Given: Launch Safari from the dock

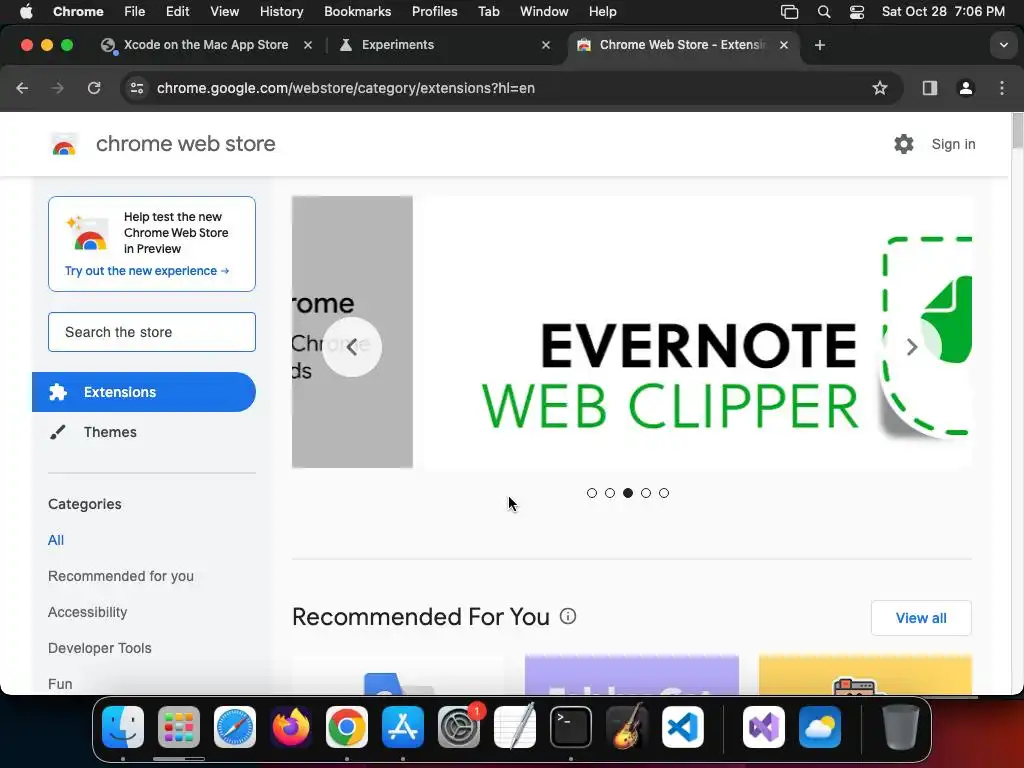Looking at the screenshot, I should (235, 727).
